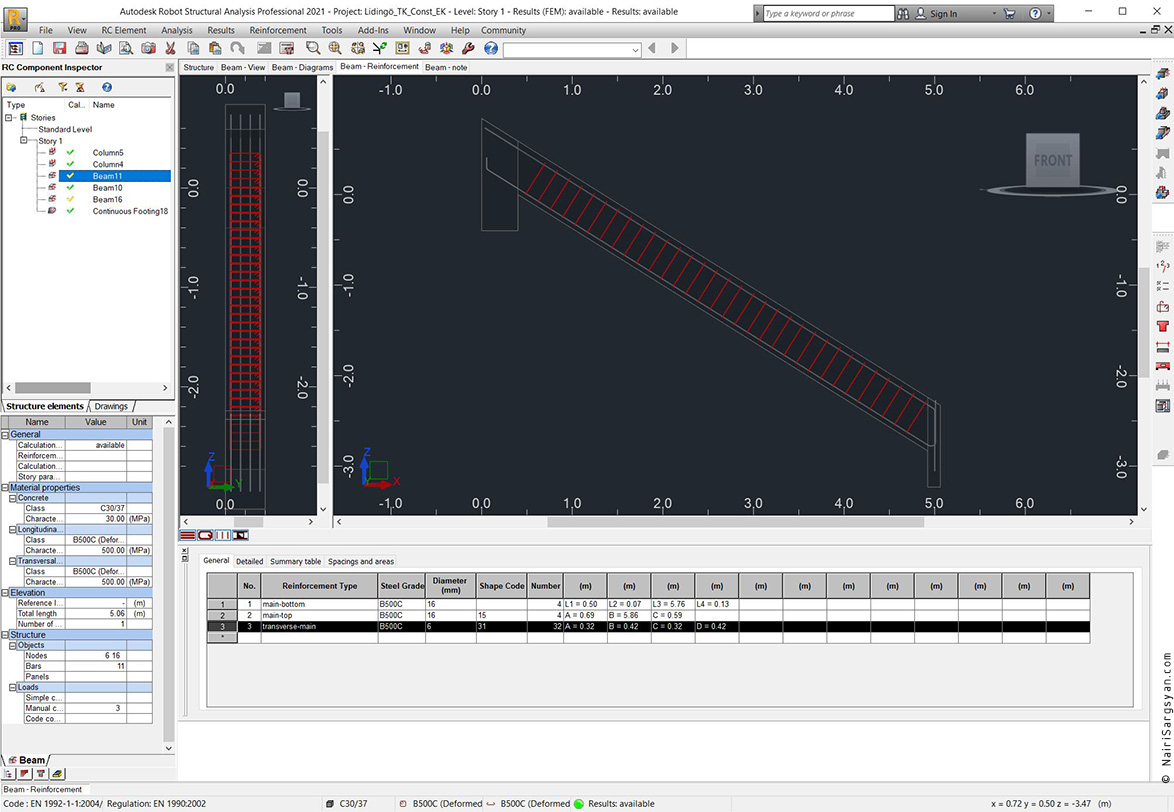Click the Screen Capture camera icon

click(148, 48)
